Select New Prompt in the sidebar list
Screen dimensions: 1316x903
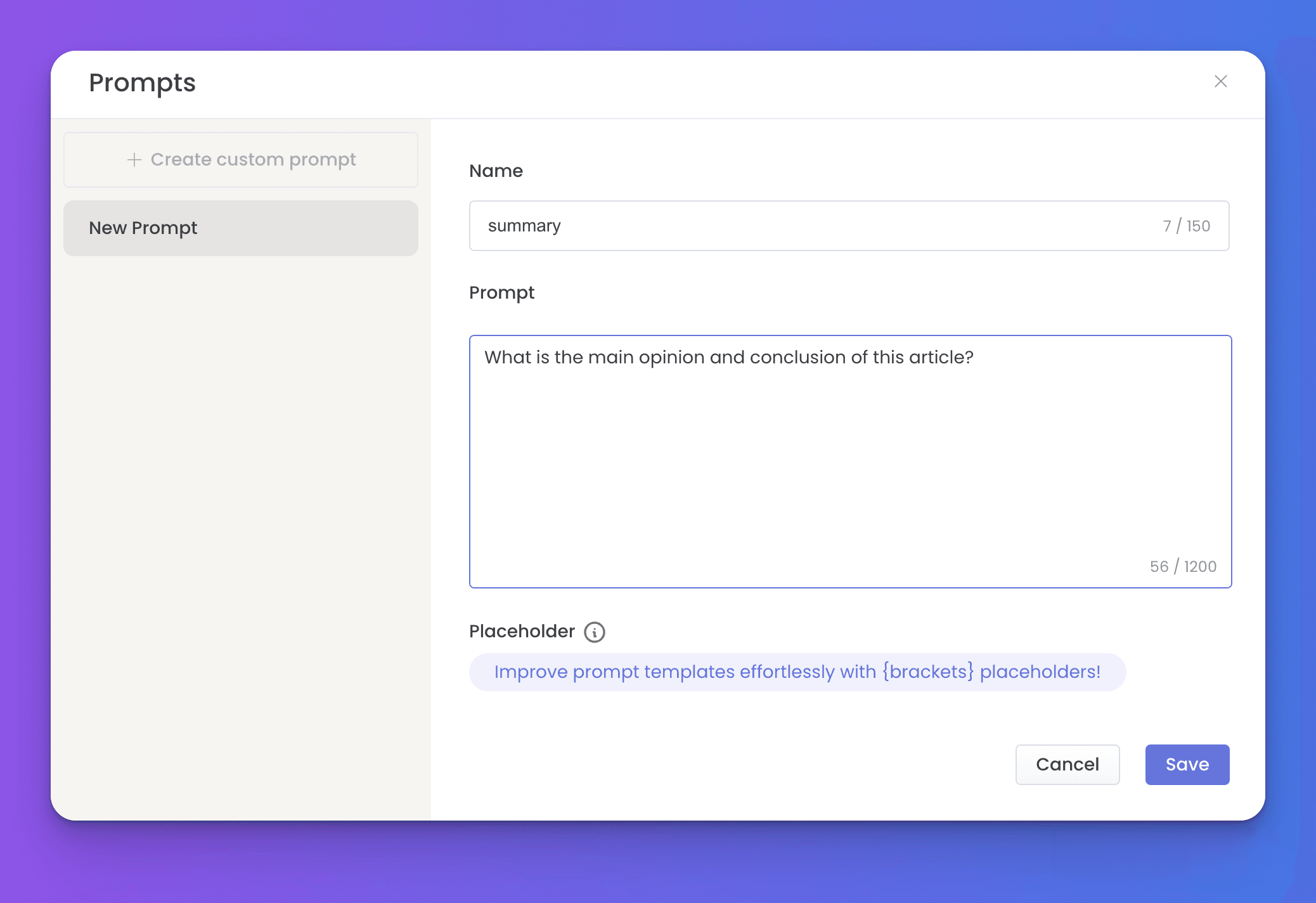click(240, 228)
